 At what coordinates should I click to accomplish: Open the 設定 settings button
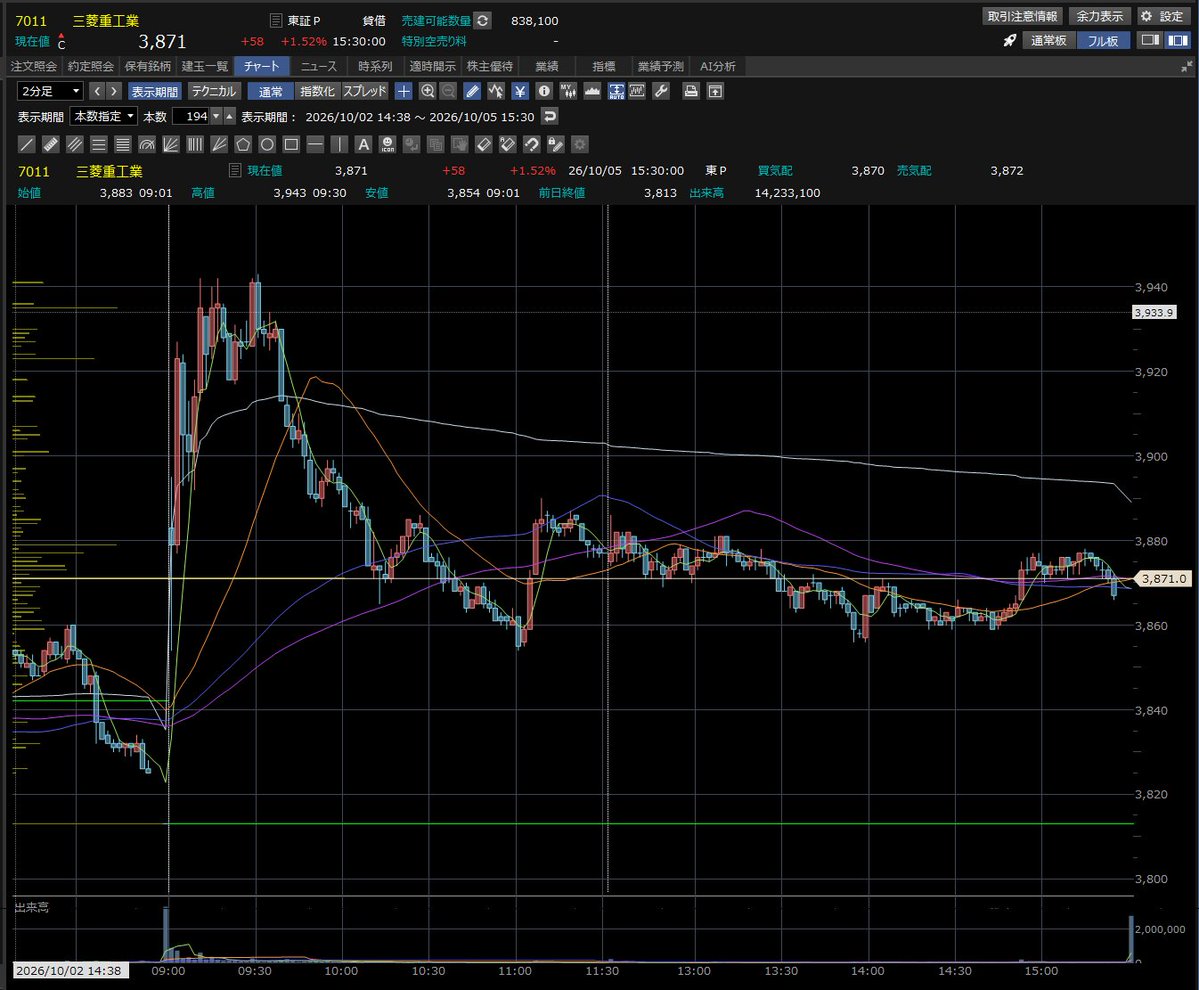(x=1162, y=16)
